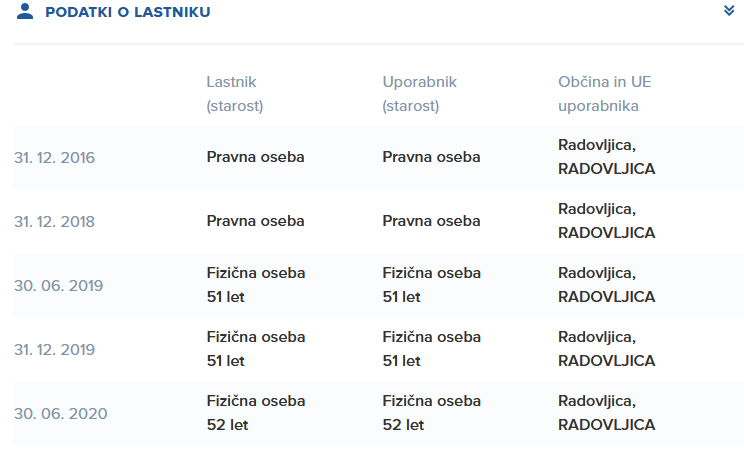The image size is (744, 450).
Task: Select the Uporabnik (starost) column header
Action: [419, 94]
